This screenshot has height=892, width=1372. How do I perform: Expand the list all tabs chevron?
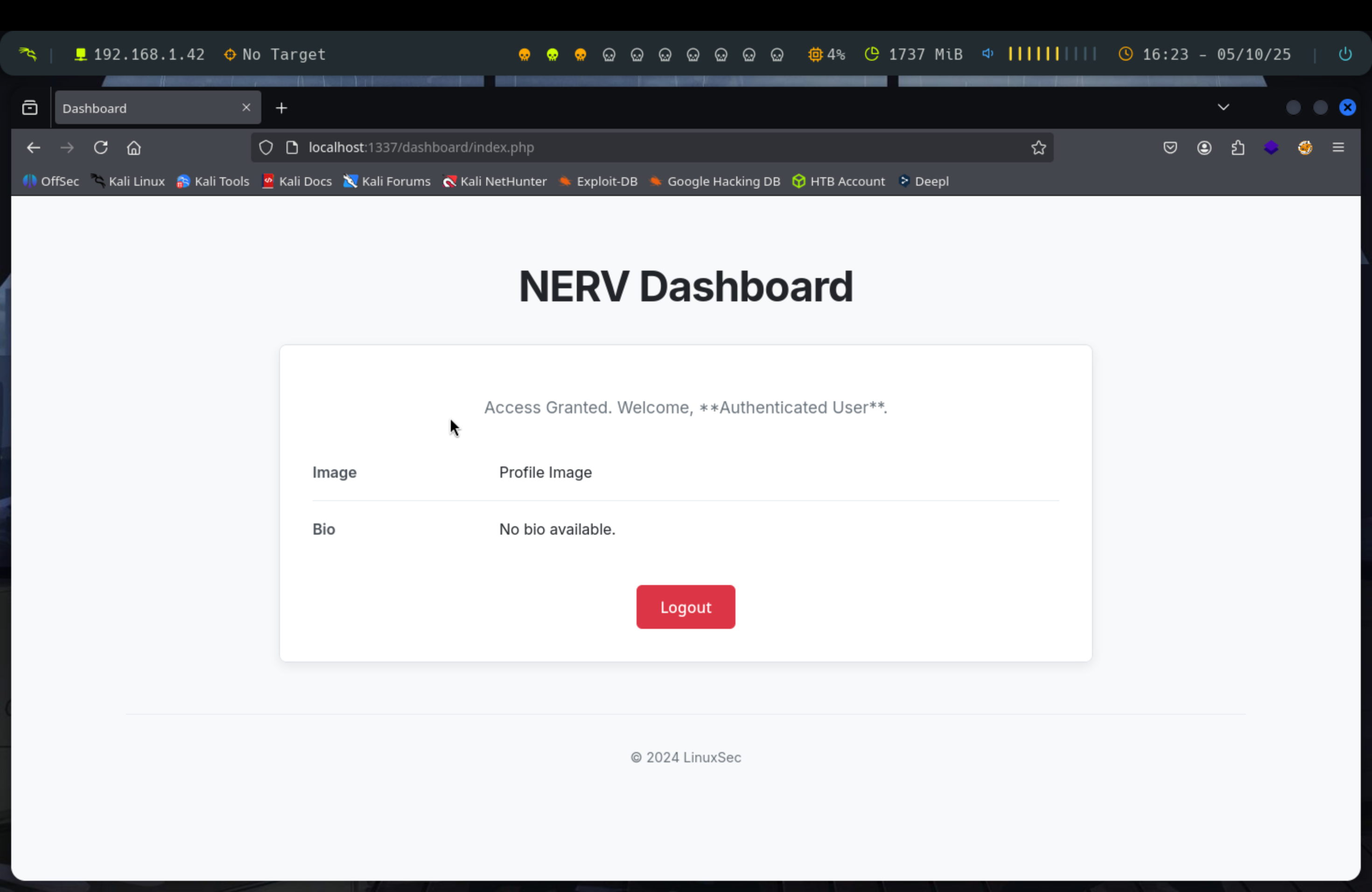tap(1223, 107)
